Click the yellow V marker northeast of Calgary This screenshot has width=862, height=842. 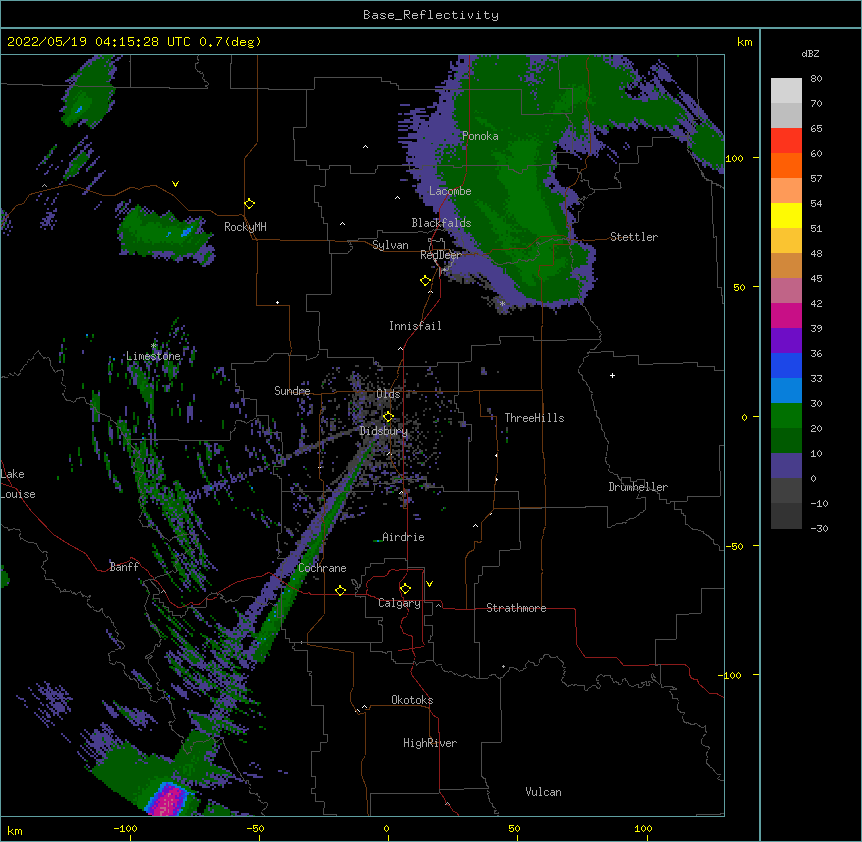(x=429, y=584)
